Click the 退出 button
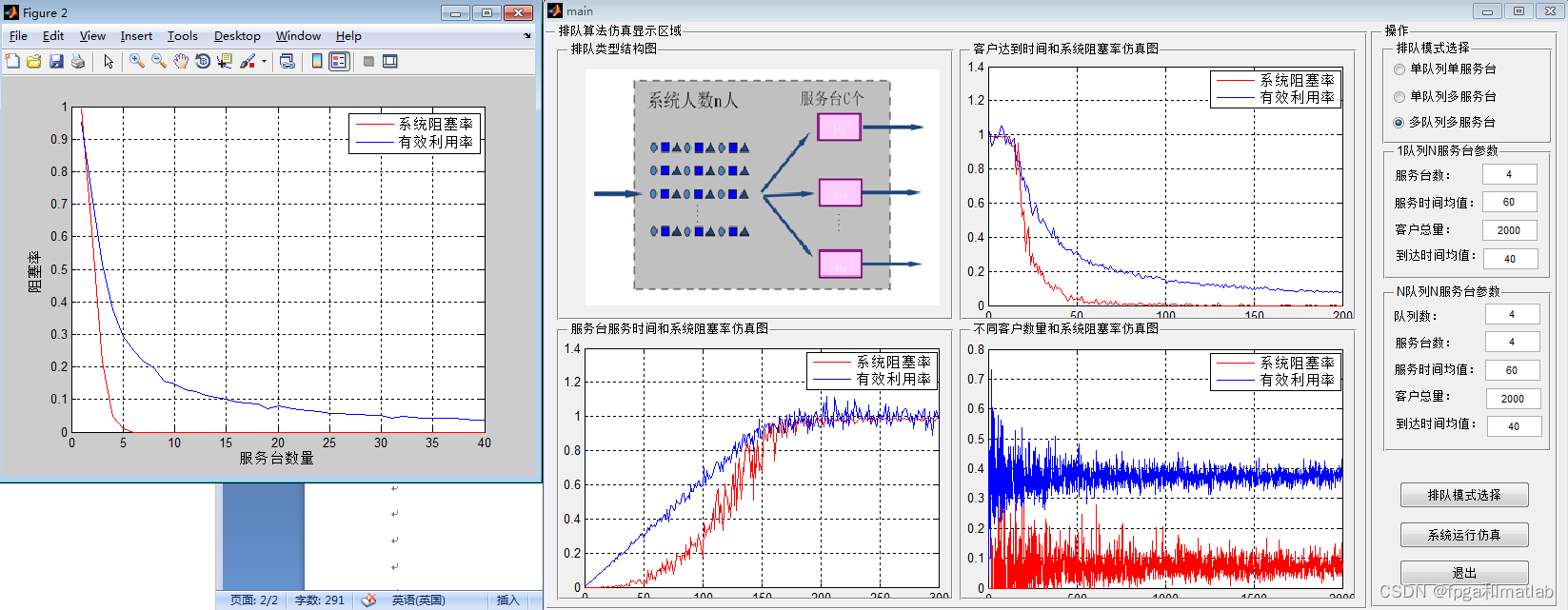 [x=1464, y=573]
